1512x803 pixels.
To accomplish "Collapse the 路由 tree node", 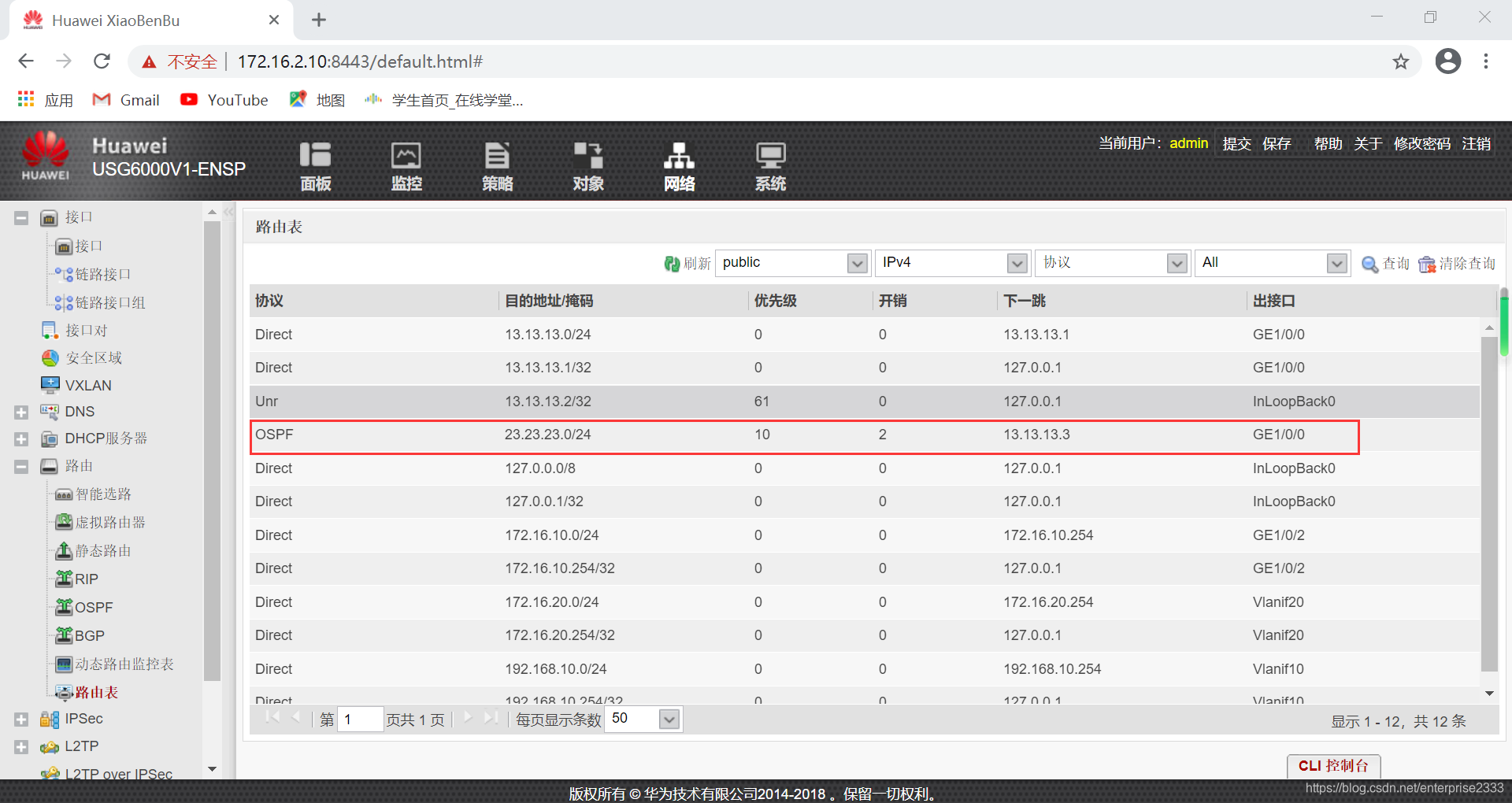I will (x=21, y=467).
